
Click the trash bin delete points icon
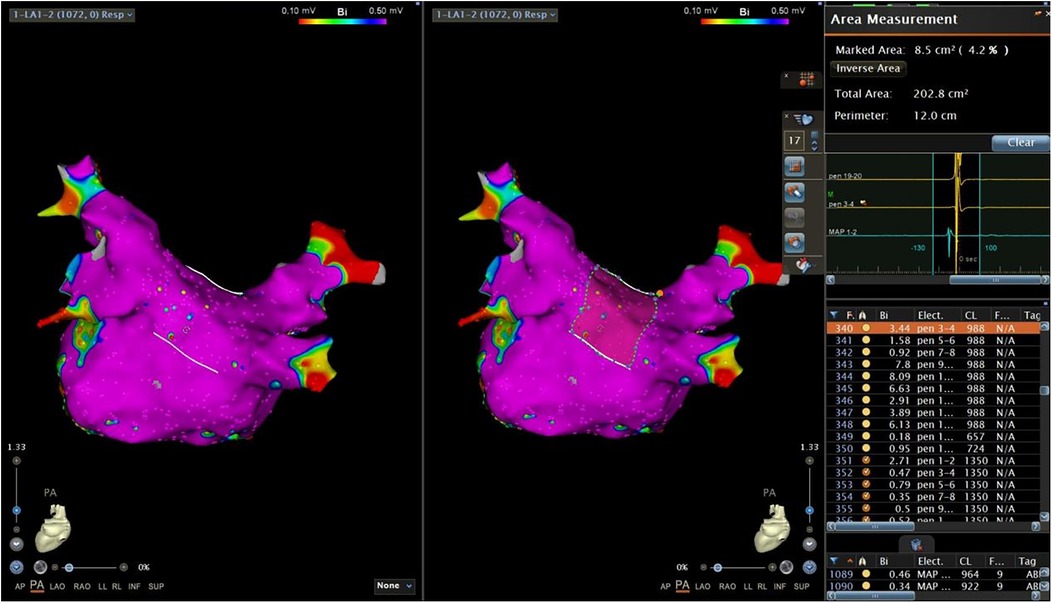[916, 544]
